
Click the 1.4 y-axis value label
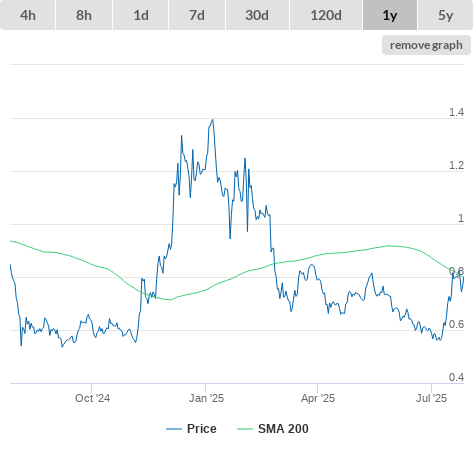(x=456, y=112)
